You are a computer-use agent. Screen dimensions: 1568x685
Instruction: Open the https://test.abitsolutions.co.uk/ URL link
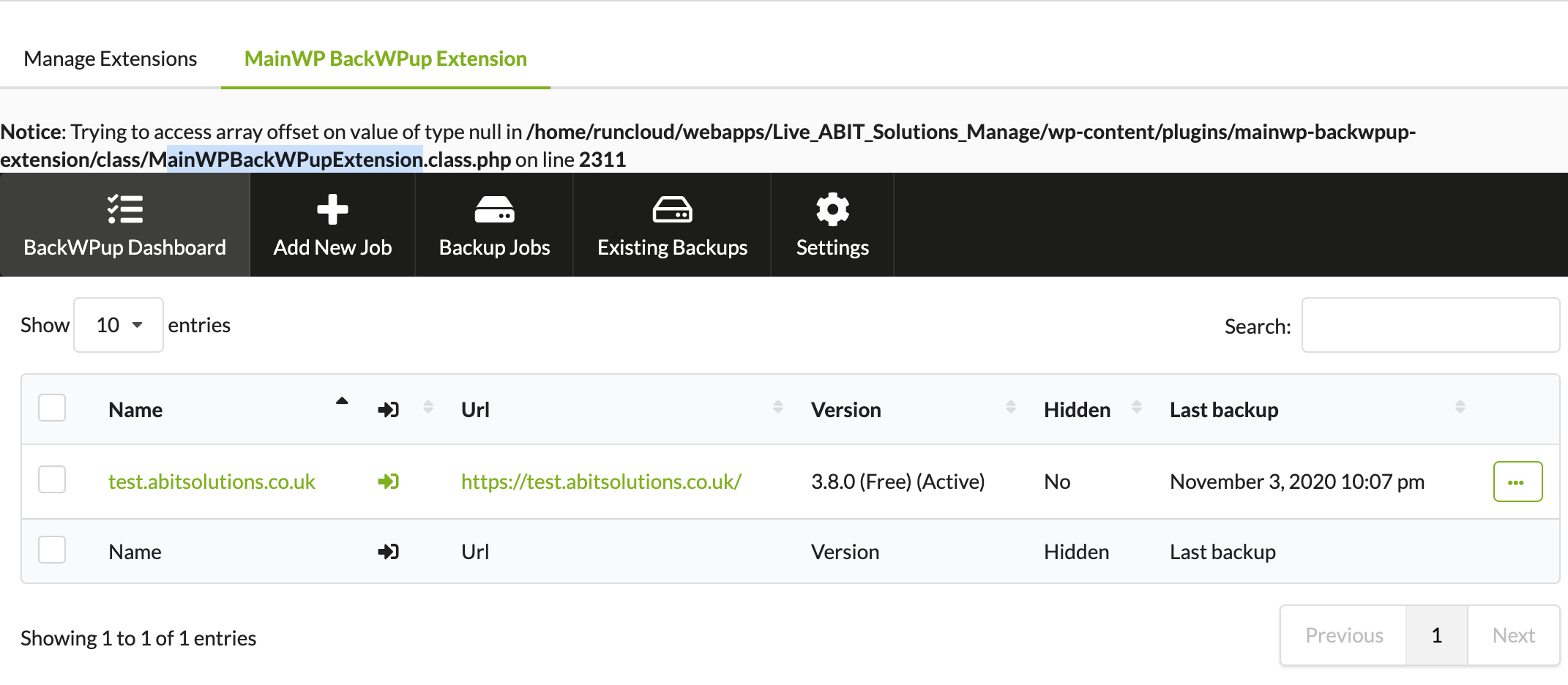click(601, 482)
